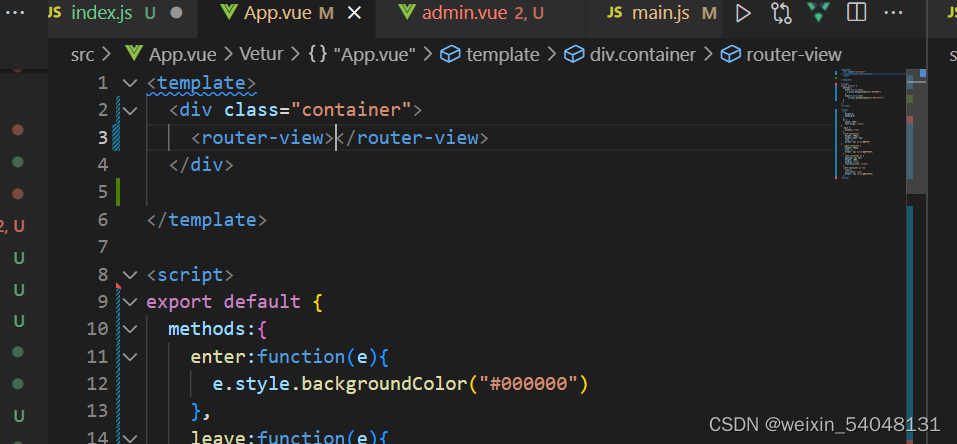Click the minimap code overview
The width and height of the screenshot is (957, 444).
[869, 125]
